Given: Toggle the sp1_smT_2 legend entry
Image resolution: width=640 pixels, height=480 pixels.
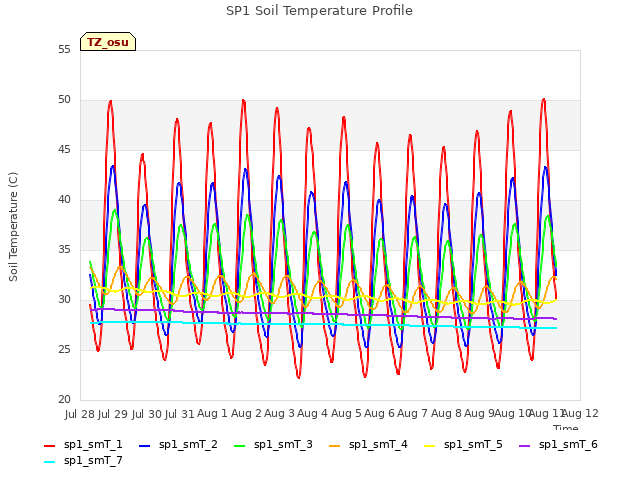Looking at the screenshot, I should pyautogui.click(x=178, y=444).
